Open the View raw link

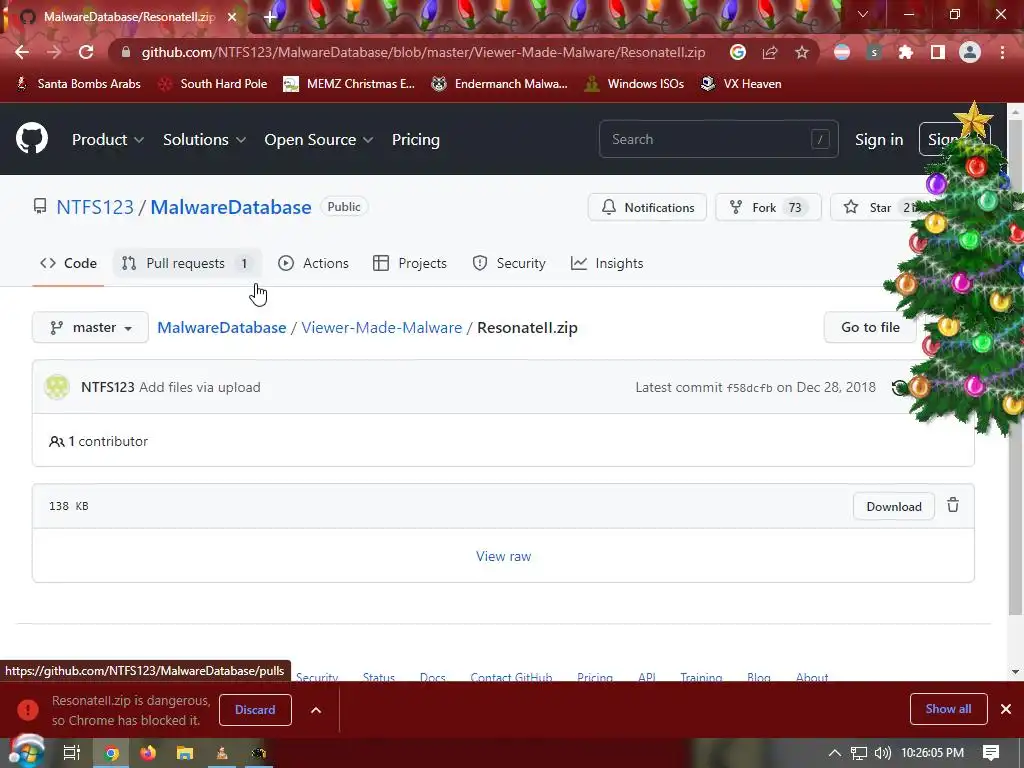pos(504,556)
